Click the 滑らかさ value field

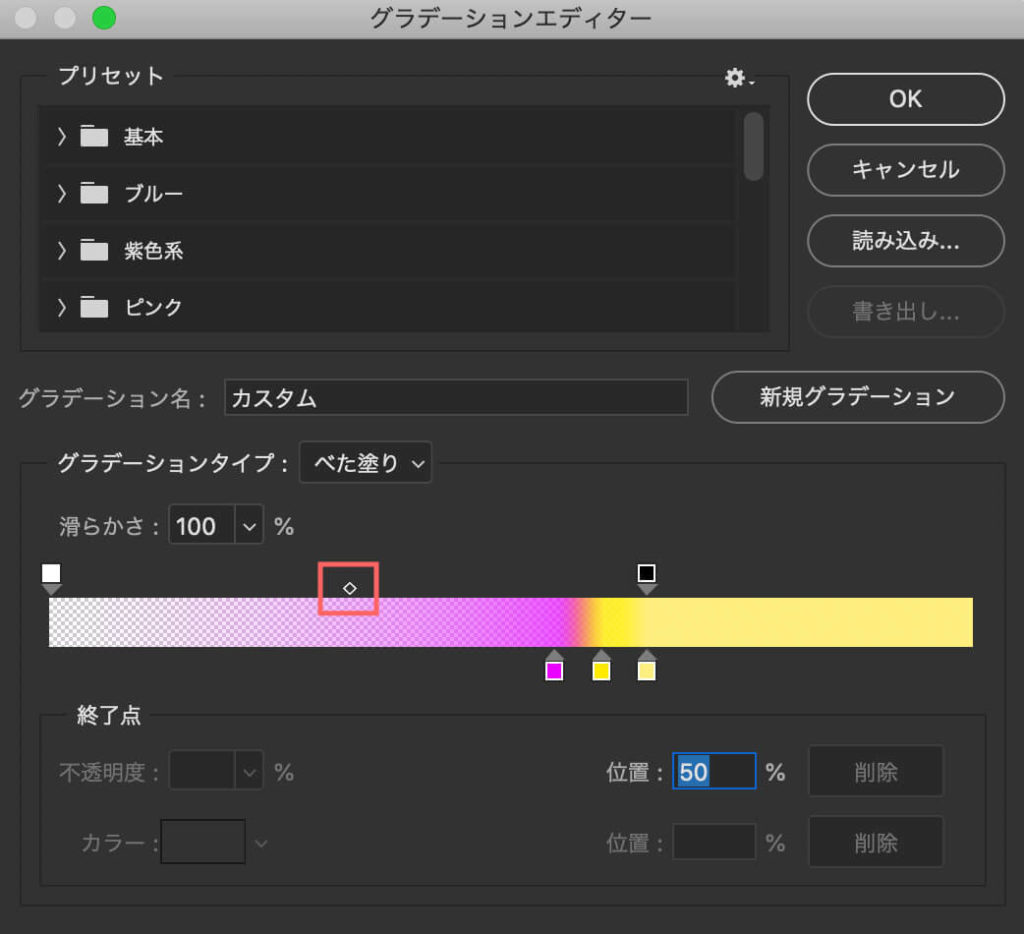coord(202,526)
